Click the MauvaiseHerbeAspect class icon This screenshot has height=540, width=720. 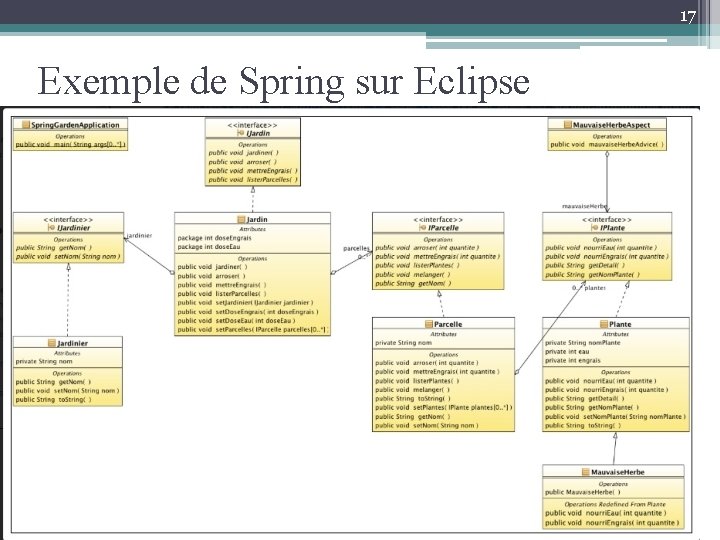click(x=568, y=125)
